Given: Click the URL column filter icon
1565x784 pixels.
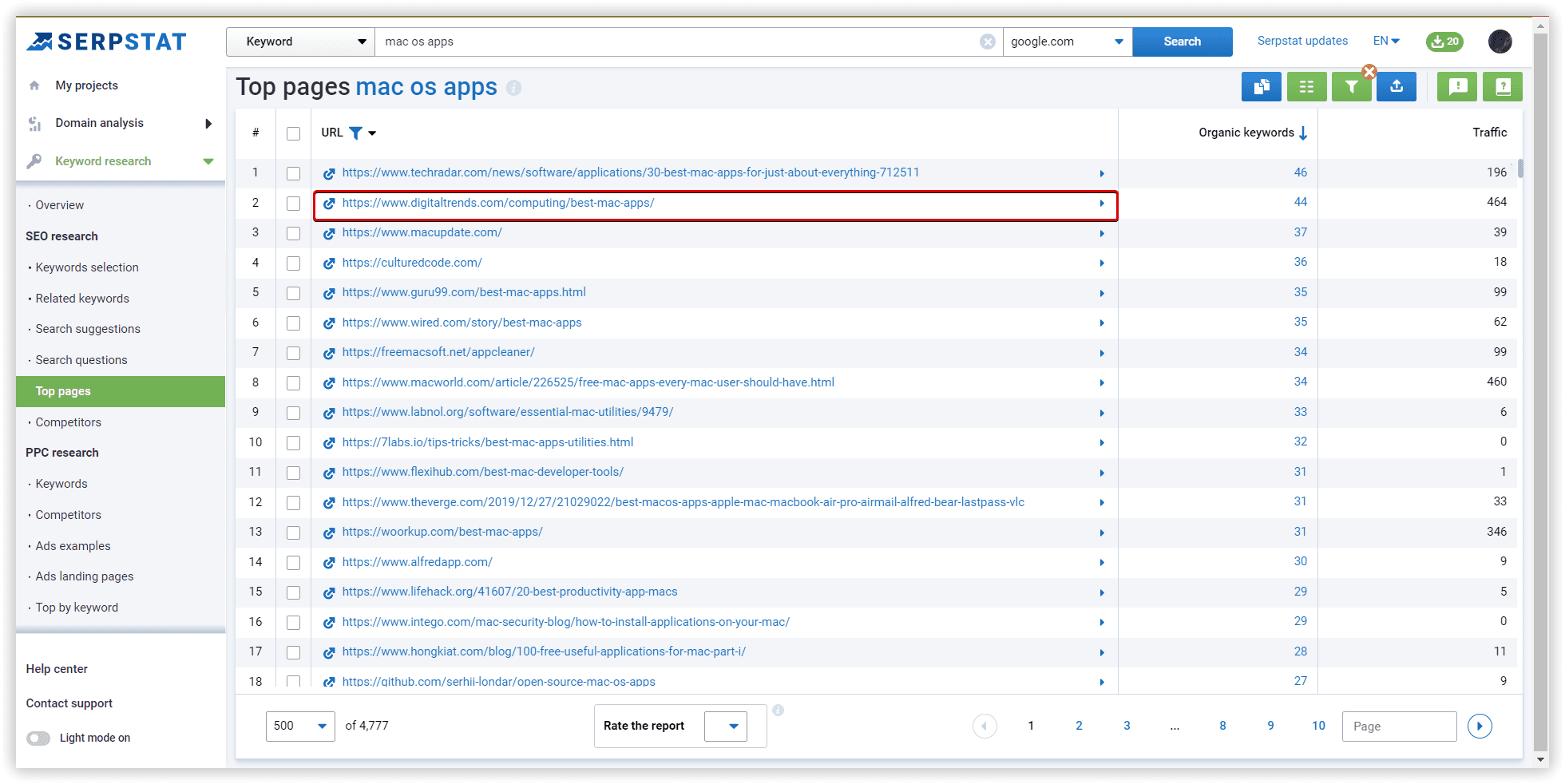Looking at the screenshot, I should click(356, 133).
